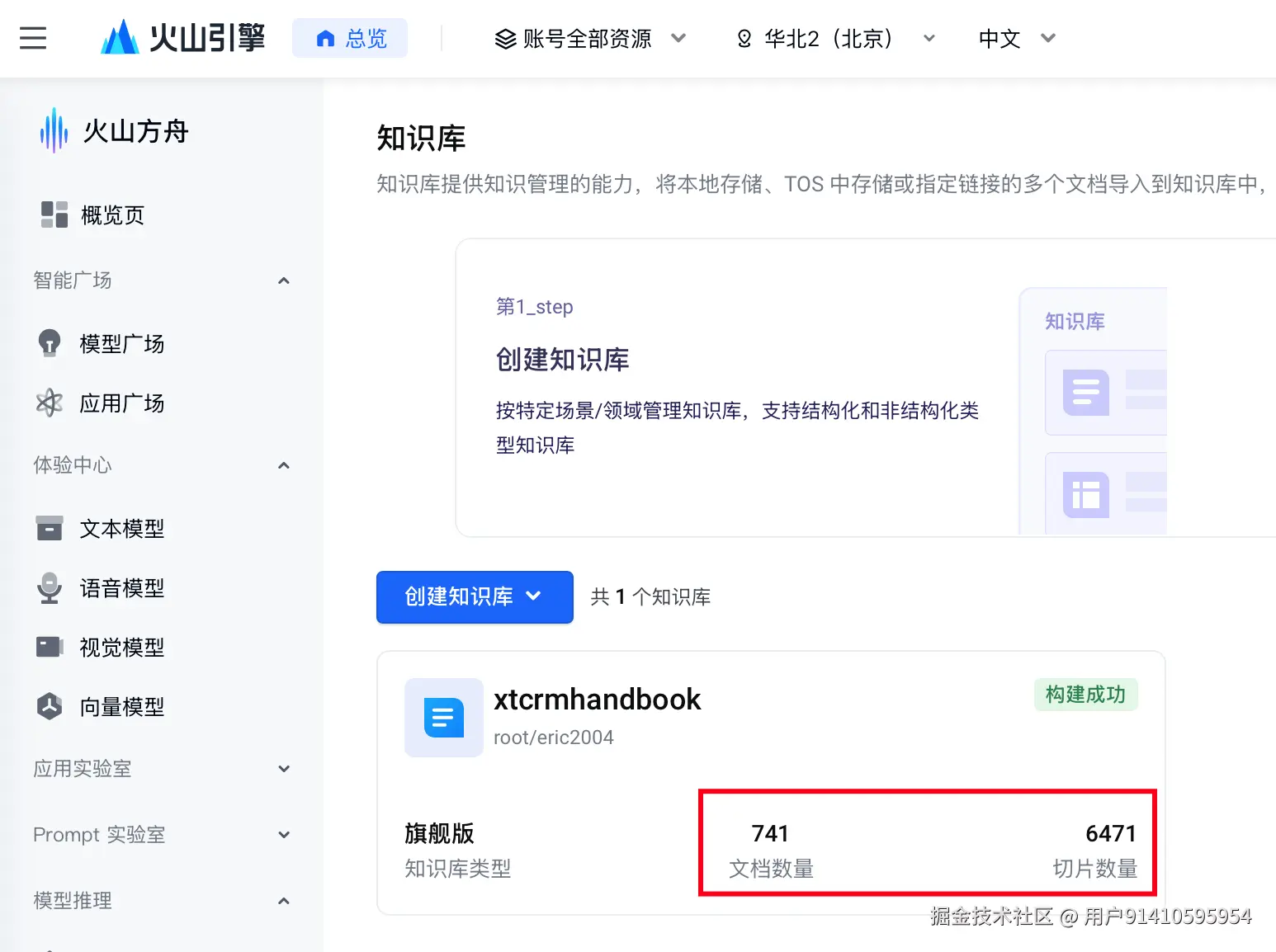Collapse the 智能广场 section

point(283,280)
